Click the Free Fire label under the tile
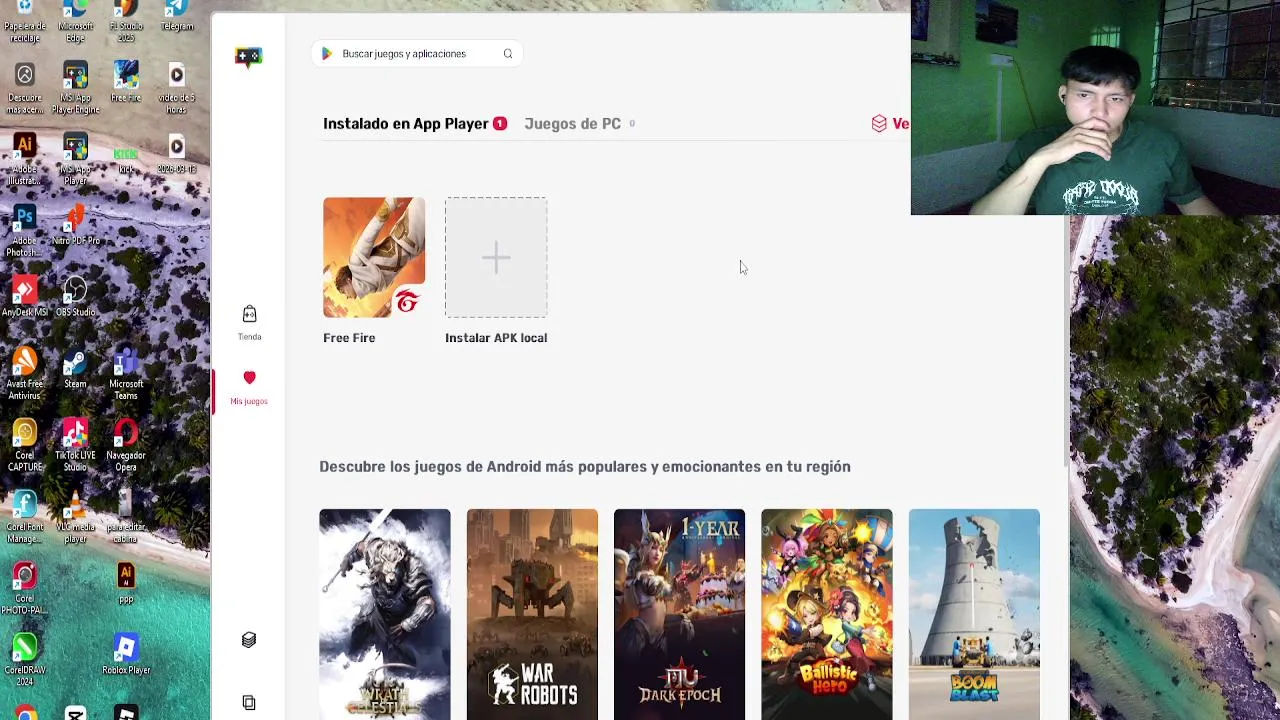 349,338
